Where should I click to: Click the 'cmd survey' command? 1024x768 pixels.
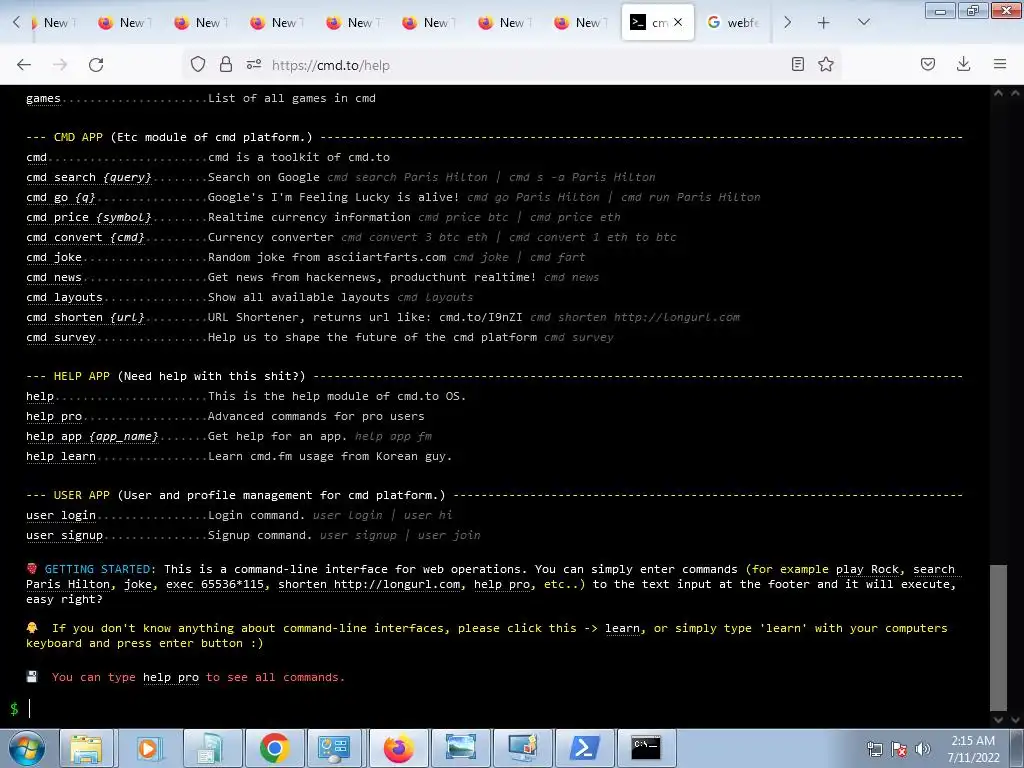pos(61,338)
